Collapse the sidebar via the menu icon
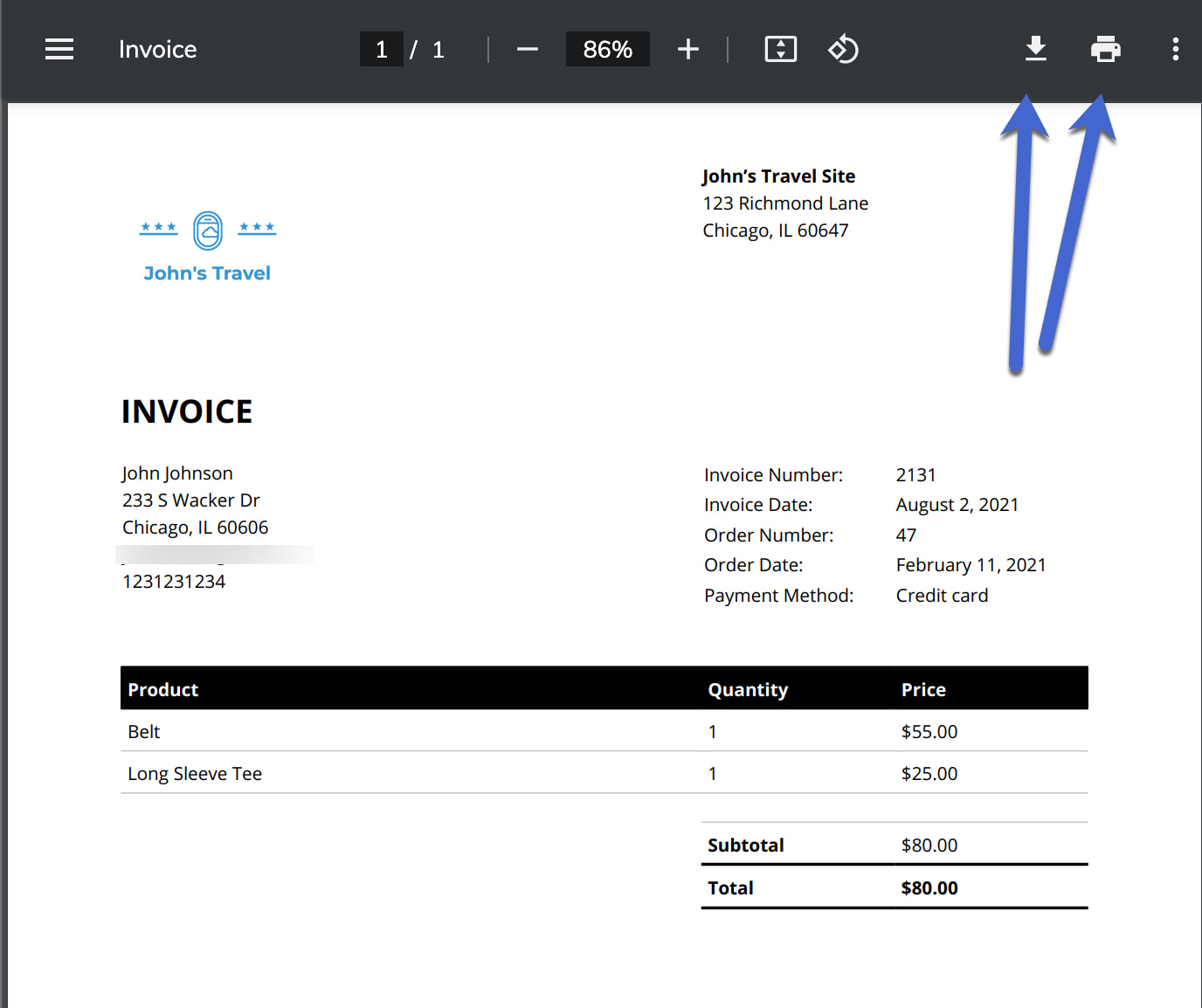1202x1008 pixels. (x=59, y=49)
